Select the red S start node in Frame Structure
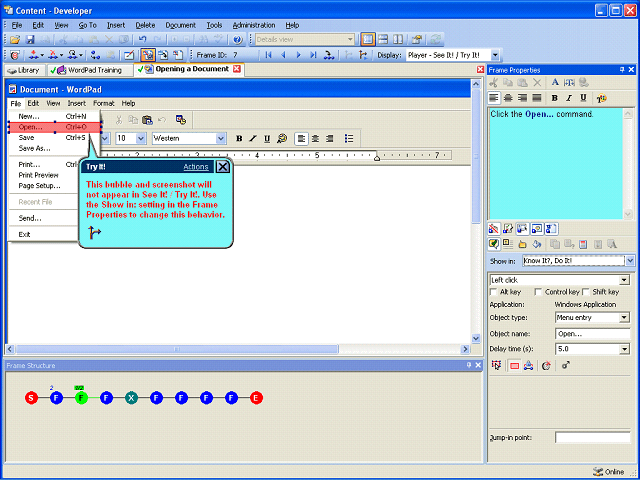The image size is (640, 480). (x=31, y=398)
